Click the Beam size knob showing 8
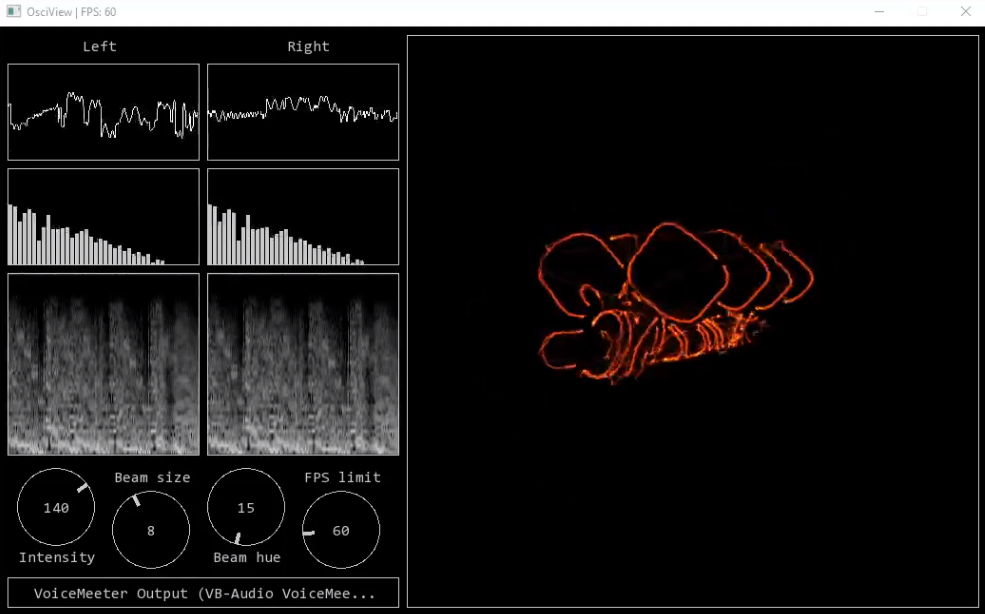This screenshot has width=985, height=614. click(151, 530)
